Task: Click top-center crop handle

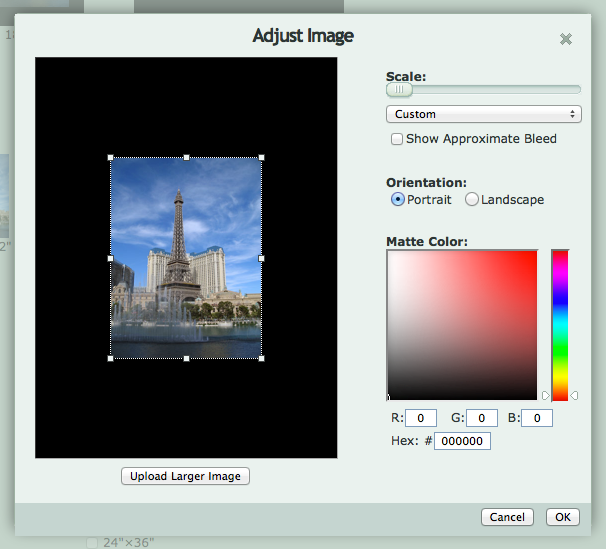Action: [186, 158]
